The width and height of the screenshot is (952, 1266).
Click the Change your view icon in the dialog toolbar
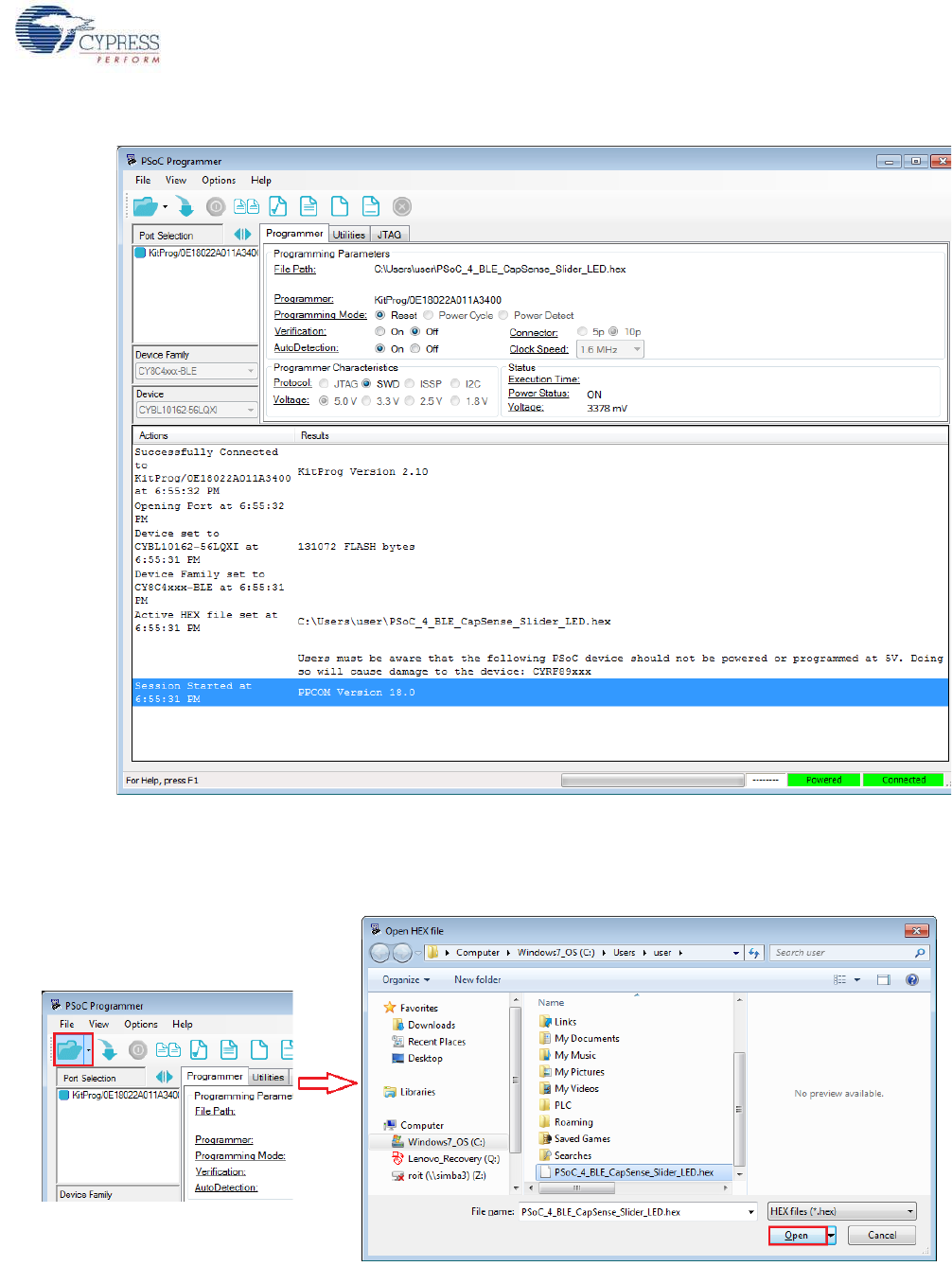point(839,979)
